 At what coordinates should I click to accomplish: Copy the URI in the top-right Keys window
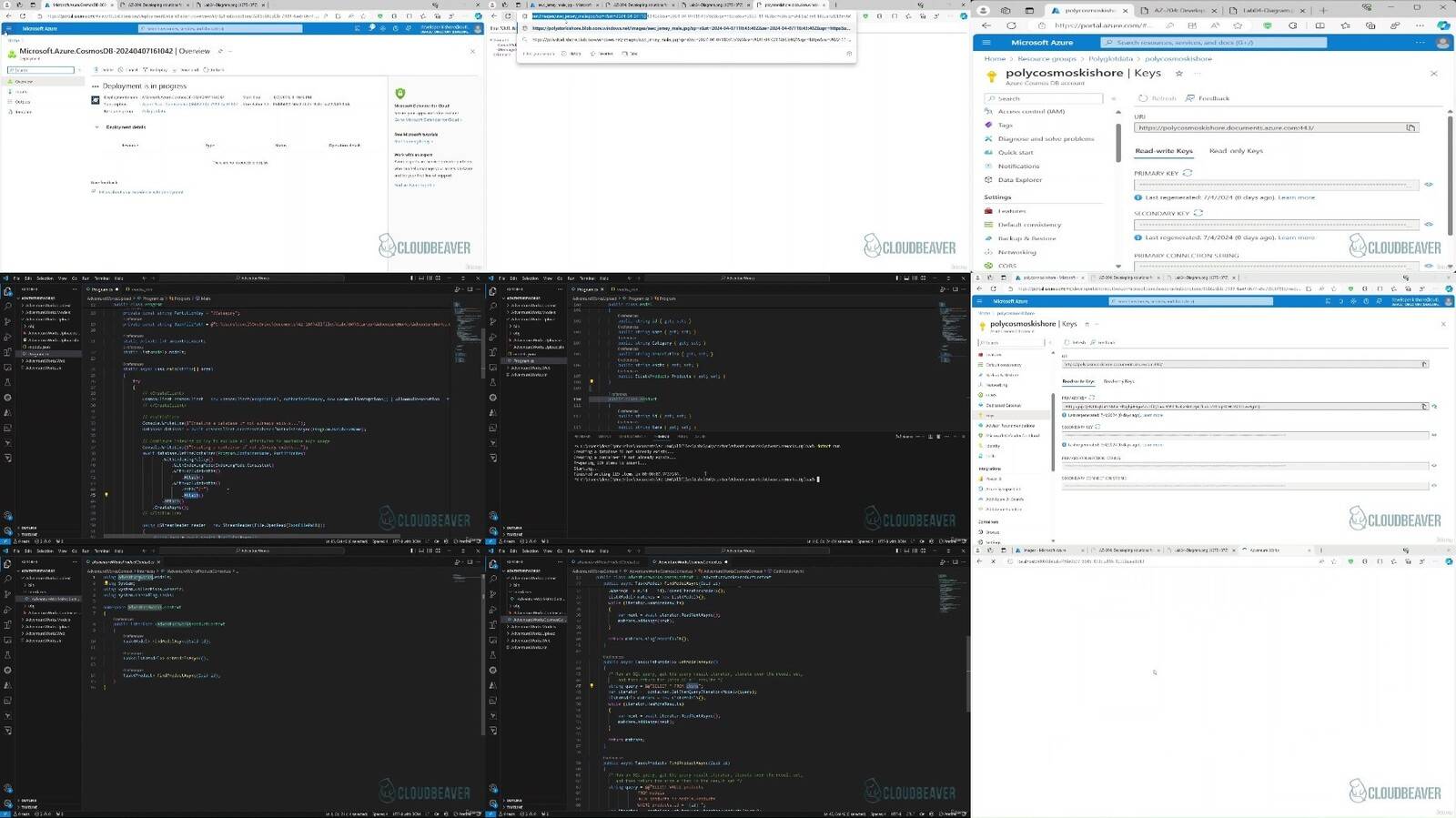pos(1410,128)
